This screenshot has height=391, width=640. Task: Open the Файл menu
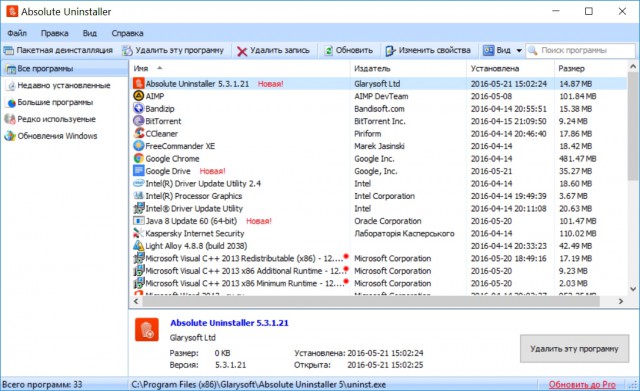(x=17, y=33)
